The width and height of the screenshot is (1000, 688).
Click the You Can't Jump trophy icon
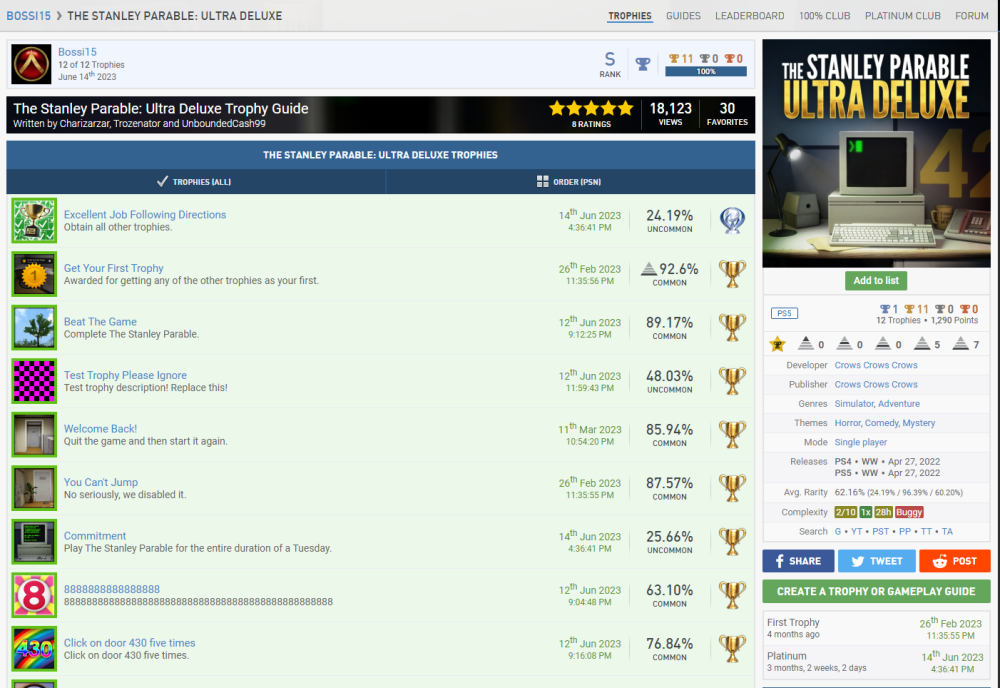point(34,488)
